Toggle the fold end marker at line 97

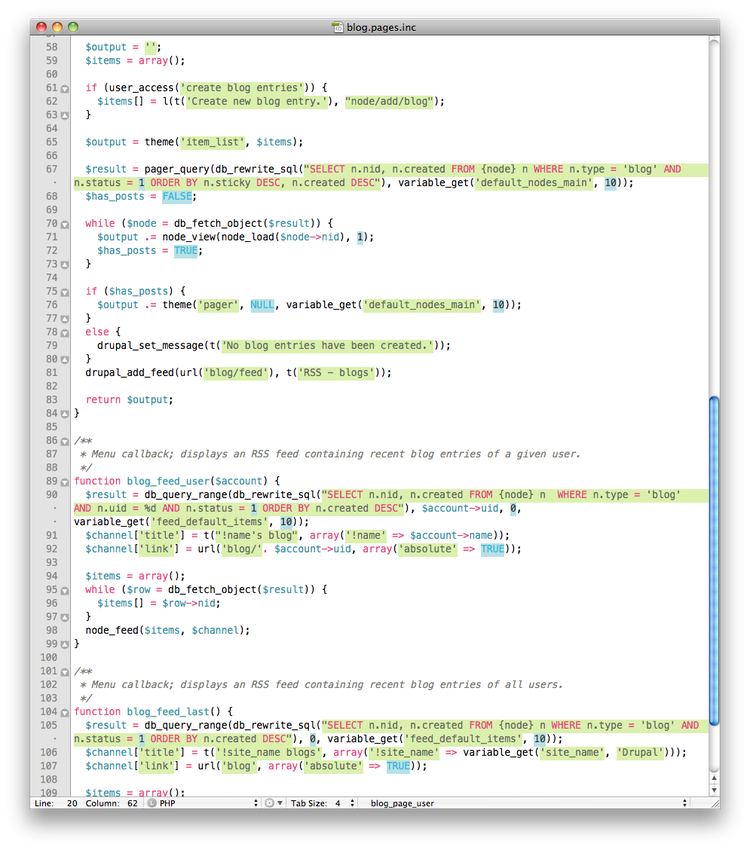click(x=64, y=617)
